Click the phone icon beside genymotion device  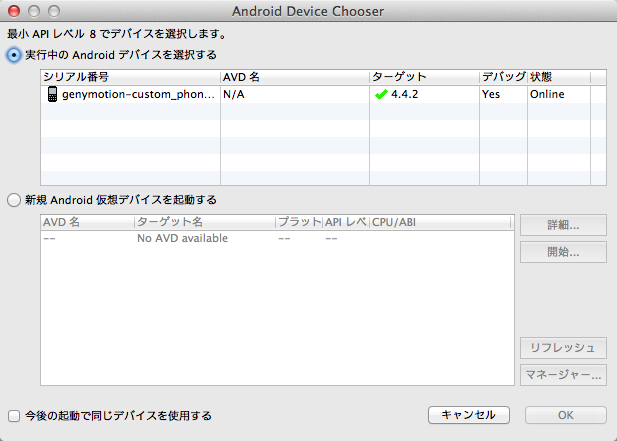(52, 94)
